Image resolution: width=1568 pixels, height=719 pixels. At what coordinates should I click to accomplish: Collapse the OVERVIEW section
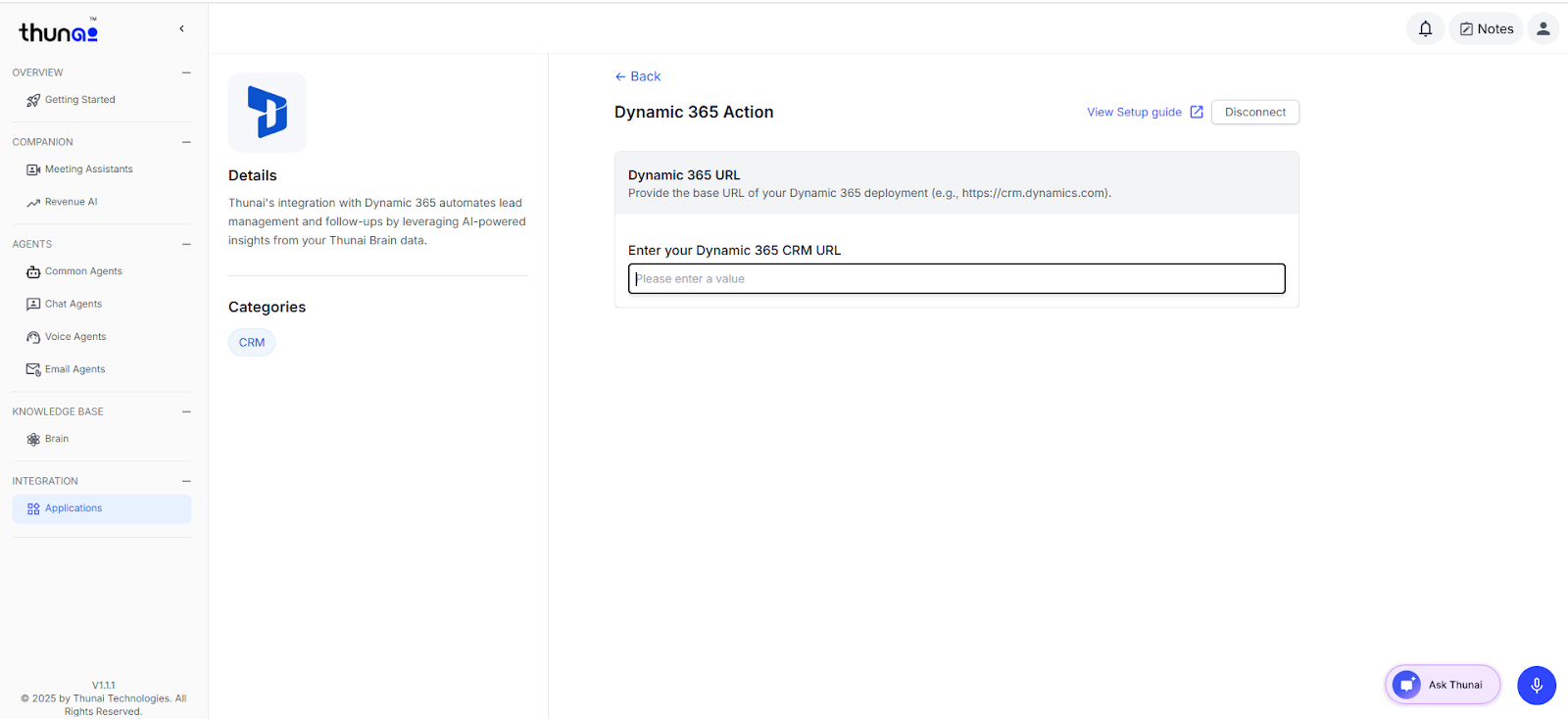pyautogui.click(x=186, y=72)
